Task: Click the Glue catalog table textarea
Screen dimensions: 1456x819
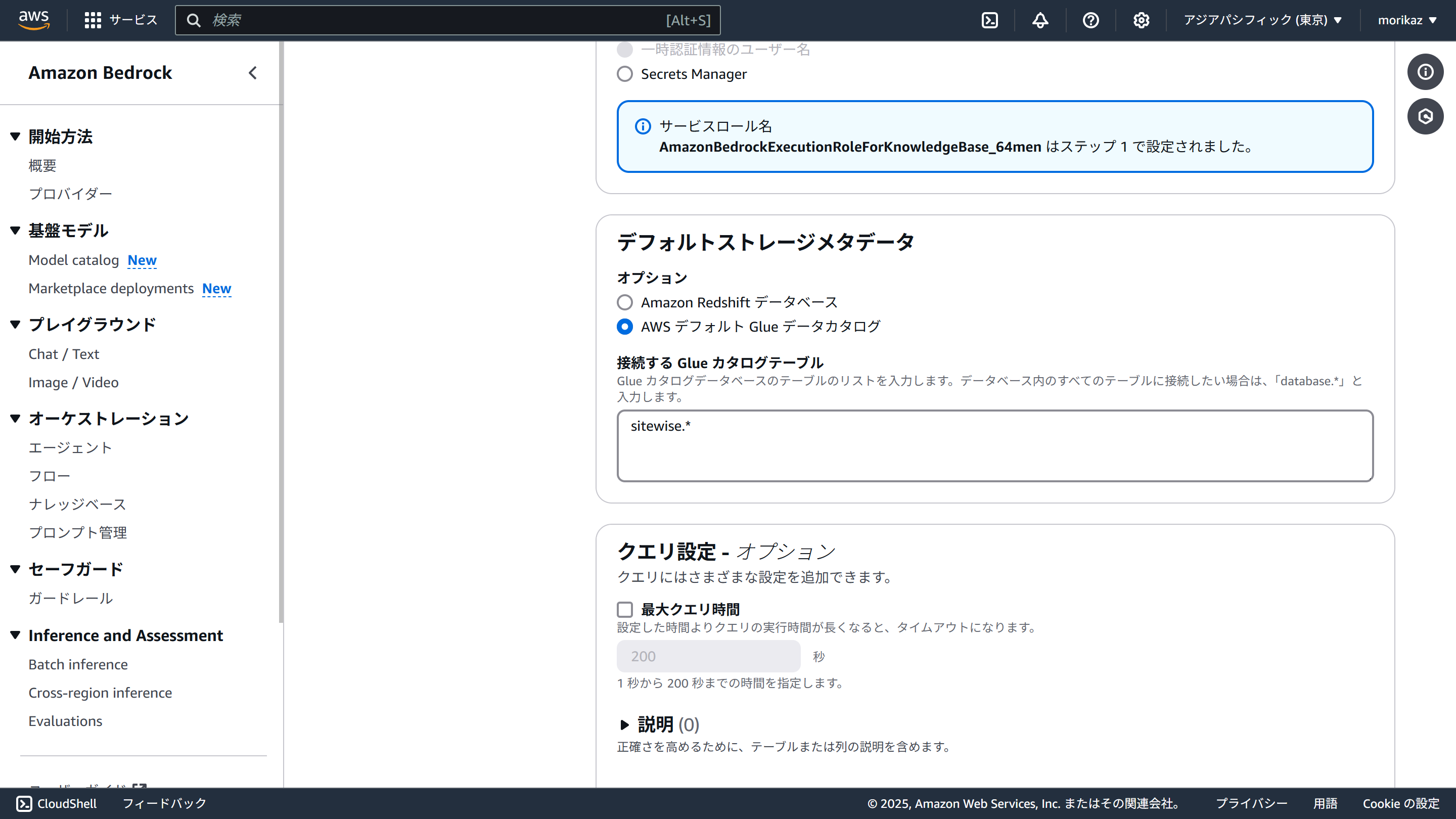Action: (994, 446)
